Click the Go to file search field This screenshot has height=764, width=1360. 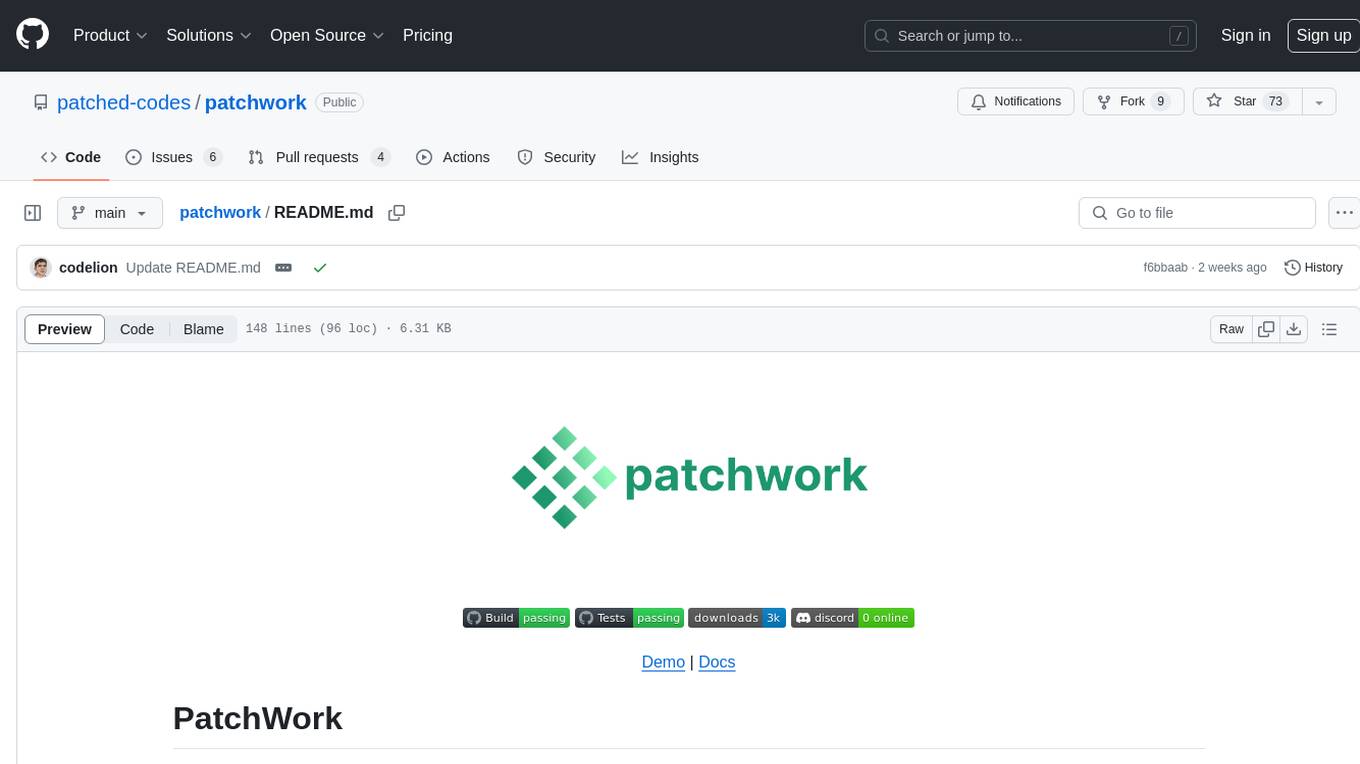1197,213
